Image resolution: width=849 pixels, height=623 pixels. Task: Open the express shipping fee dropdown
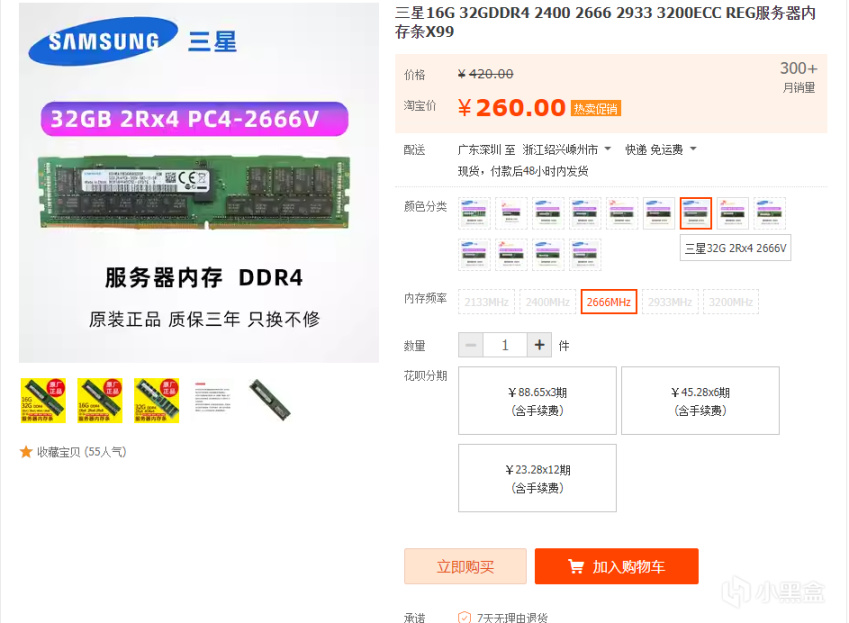[x=693, y=148]
